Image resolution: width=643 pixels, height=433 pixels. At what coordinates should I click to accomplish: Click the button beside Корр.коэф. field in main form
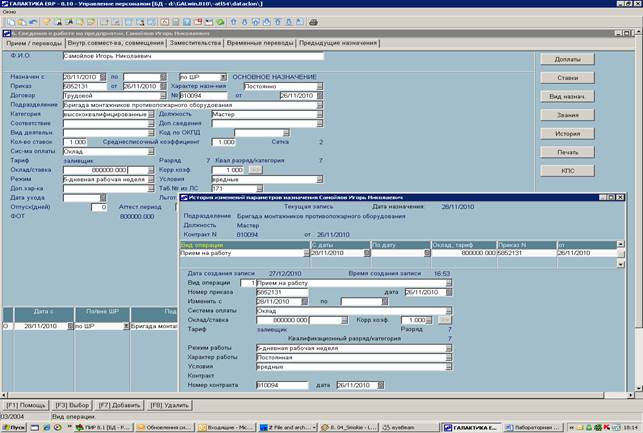254,170
